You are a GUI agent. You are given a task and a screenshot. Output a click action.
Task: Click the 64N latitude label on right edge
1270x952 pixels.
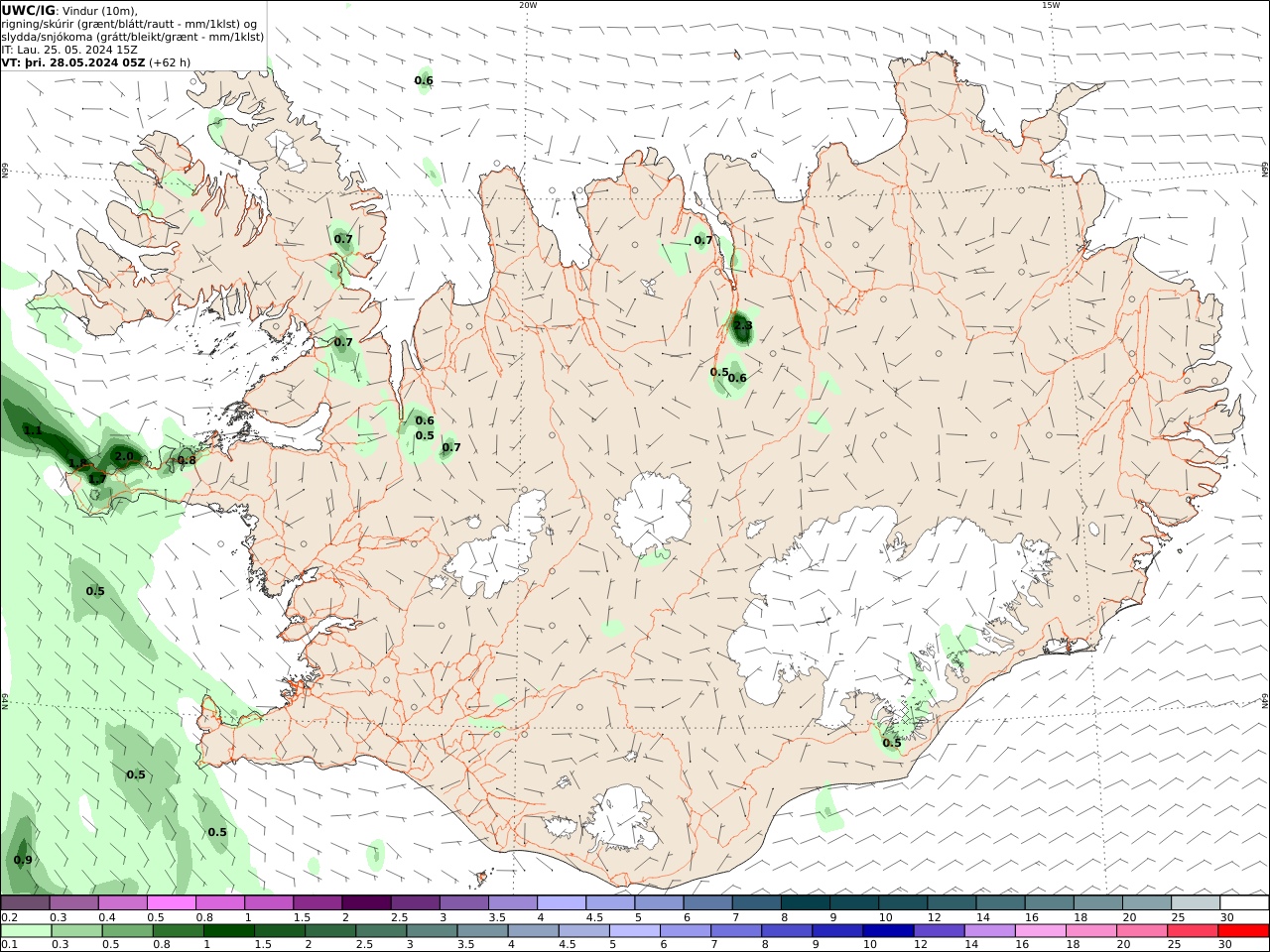[1265, 700]
